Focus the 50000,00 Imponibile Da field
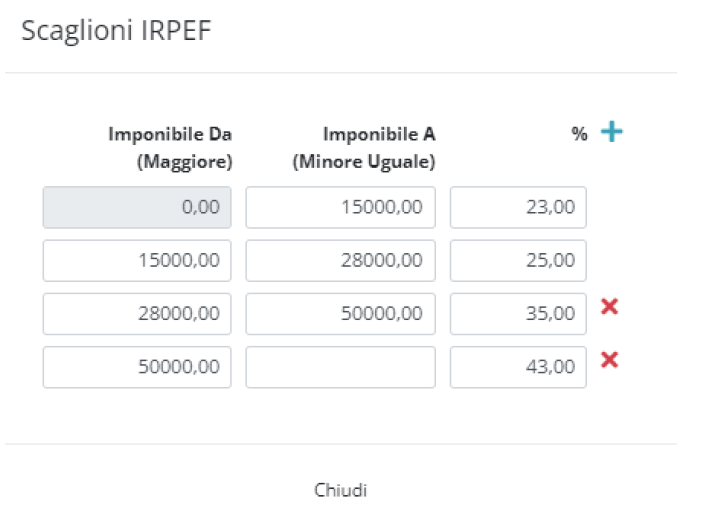The width and height of the screenshot is (706, 517). 137,367
